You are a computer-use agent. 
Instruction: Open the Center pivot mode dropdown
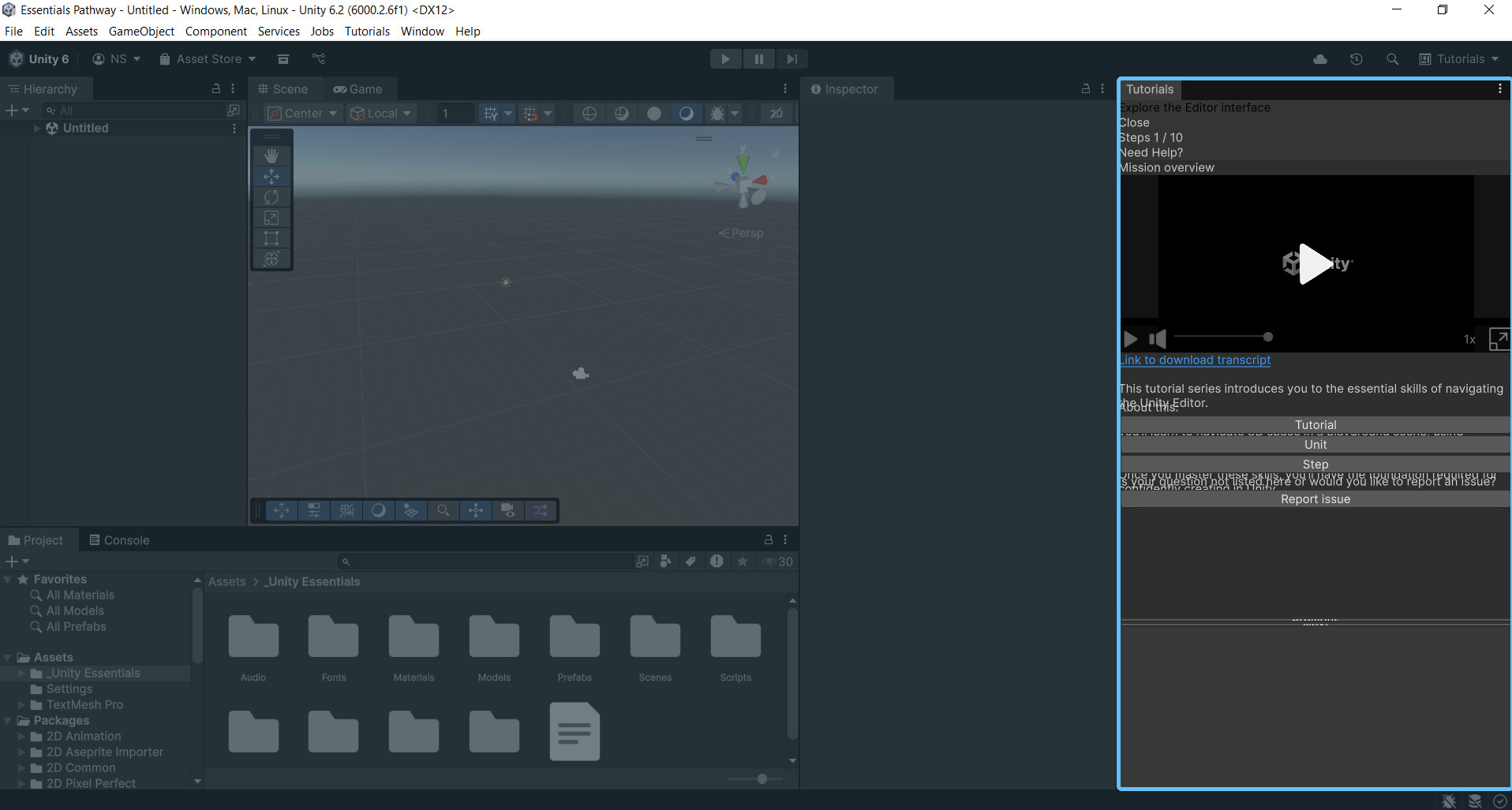(302, 113)
